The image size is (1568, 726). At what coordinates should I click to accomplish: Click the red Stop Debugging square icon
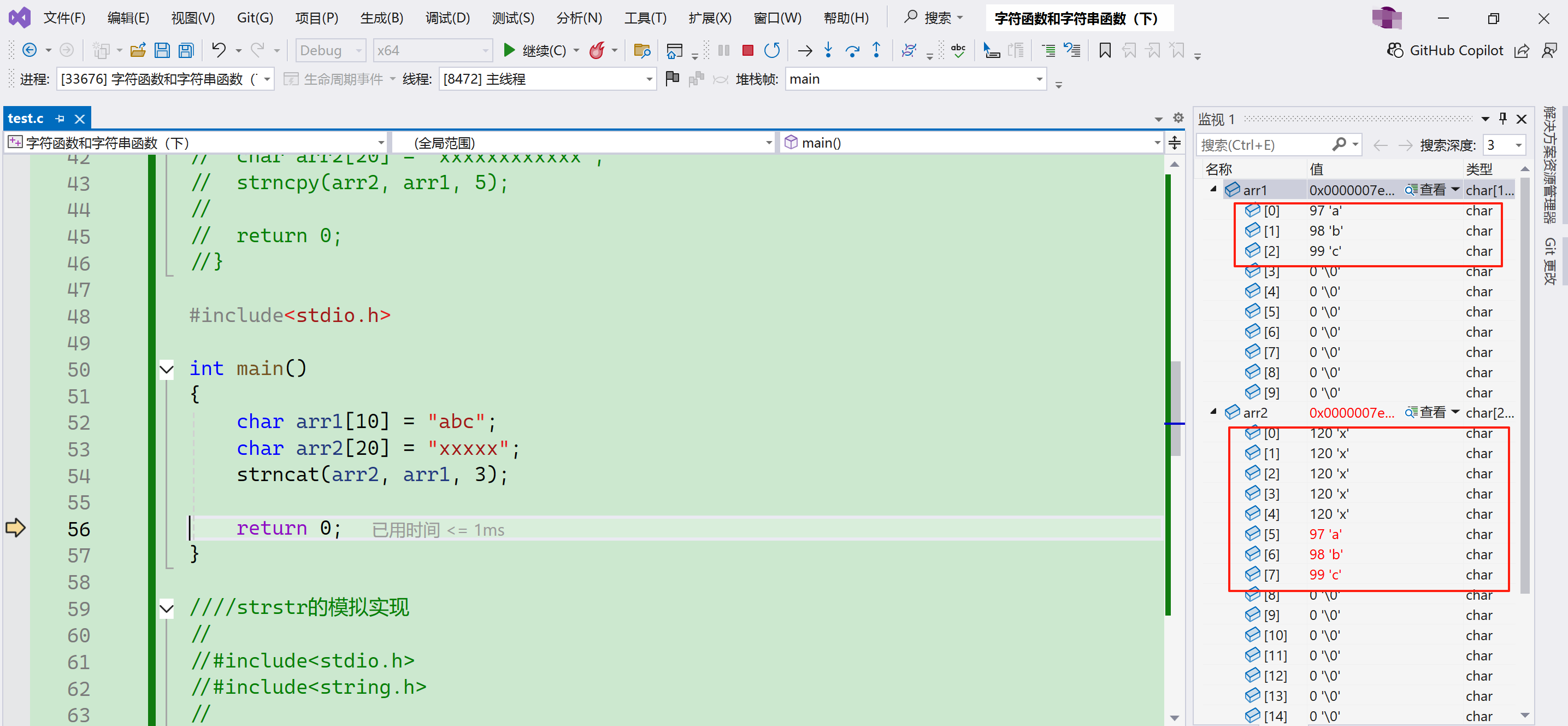pyautogui.click(x=747, y=50)
